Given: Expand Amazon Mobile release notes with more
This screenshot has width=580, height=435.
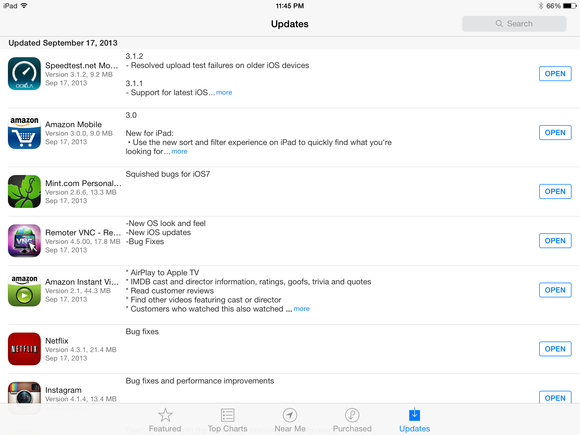Looking at the screenshot, I should pyautogui.click(x=179, y=151).
